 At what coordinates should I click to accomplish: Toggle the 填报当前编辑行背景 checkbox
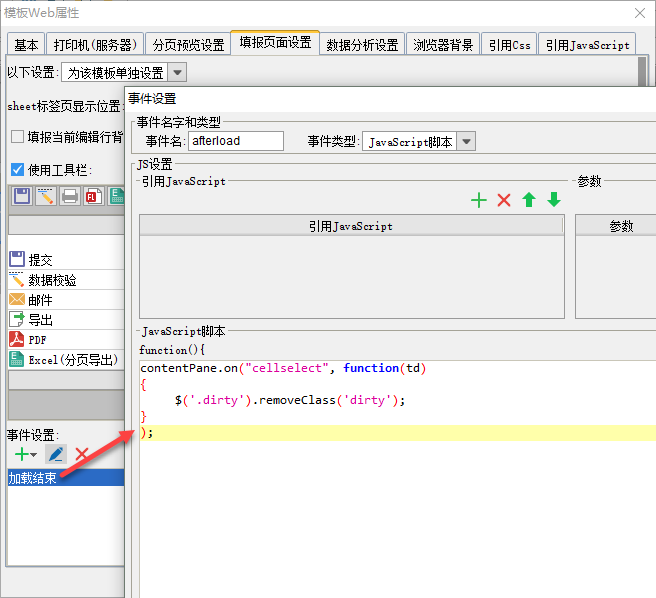click(17, 136)
